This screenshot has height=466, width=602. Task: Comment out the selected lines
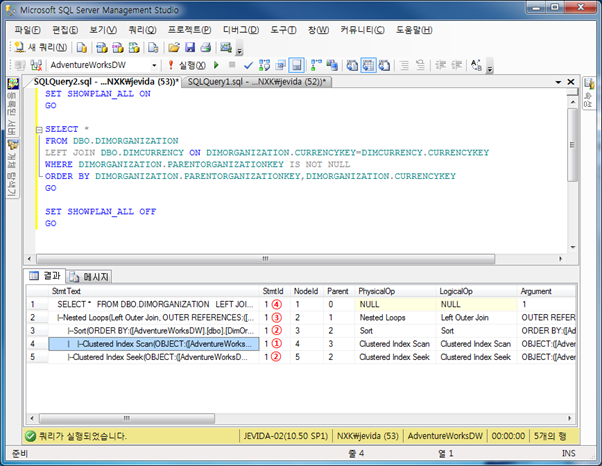point(404,65)
